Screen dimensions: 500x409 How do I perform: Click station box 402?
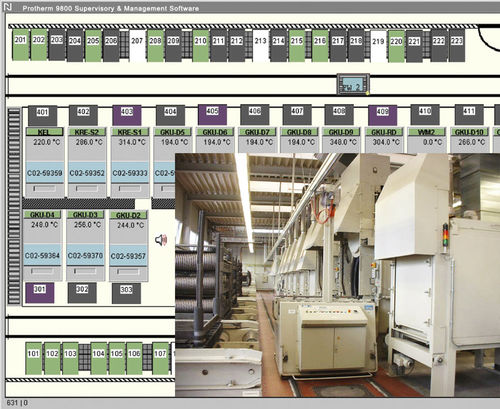[83, 115]
